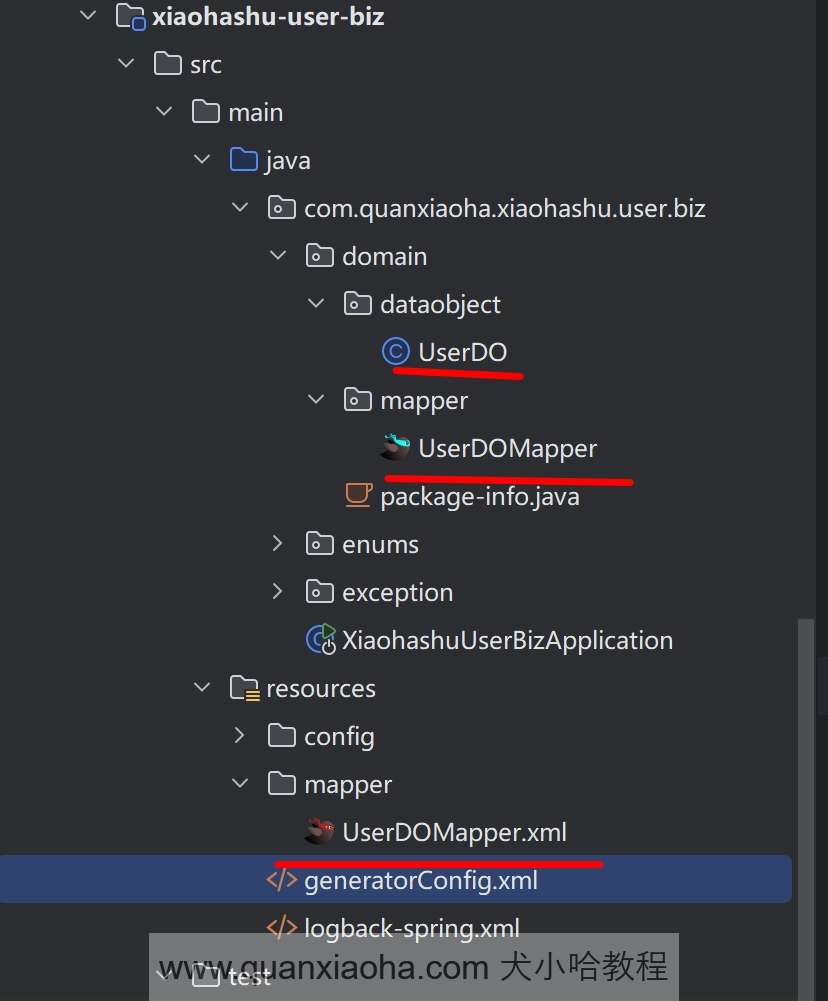Collapse the src folder
This screenshot has height=1001, width=828.
[x=126, y=64]
